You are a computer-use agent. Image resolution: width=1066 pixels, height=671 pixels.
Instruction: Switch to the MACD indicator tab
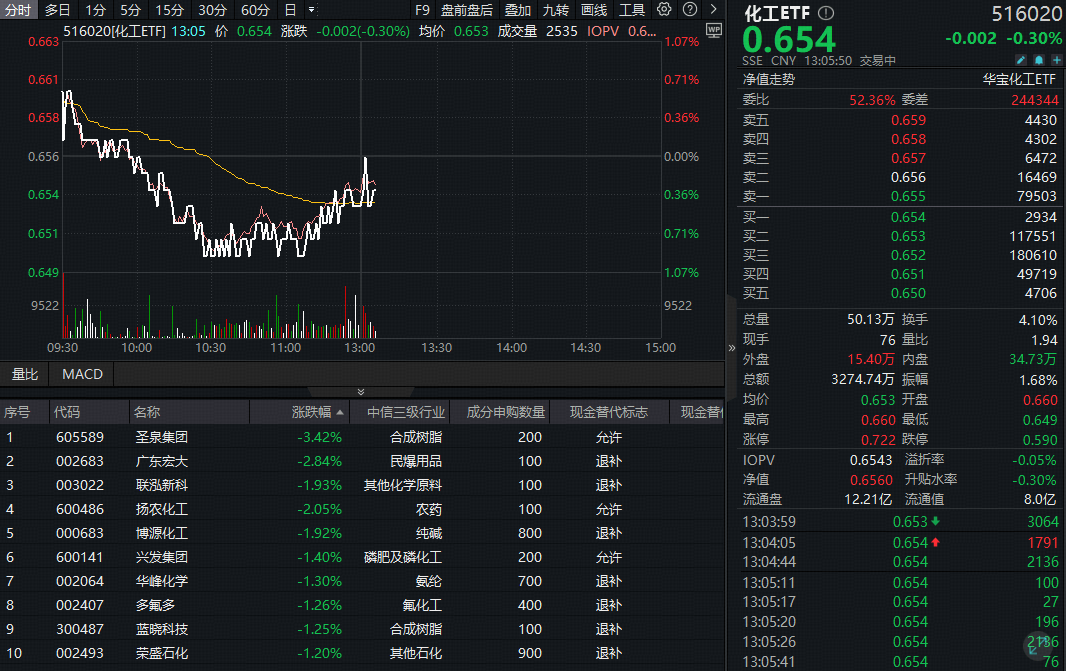80,374
